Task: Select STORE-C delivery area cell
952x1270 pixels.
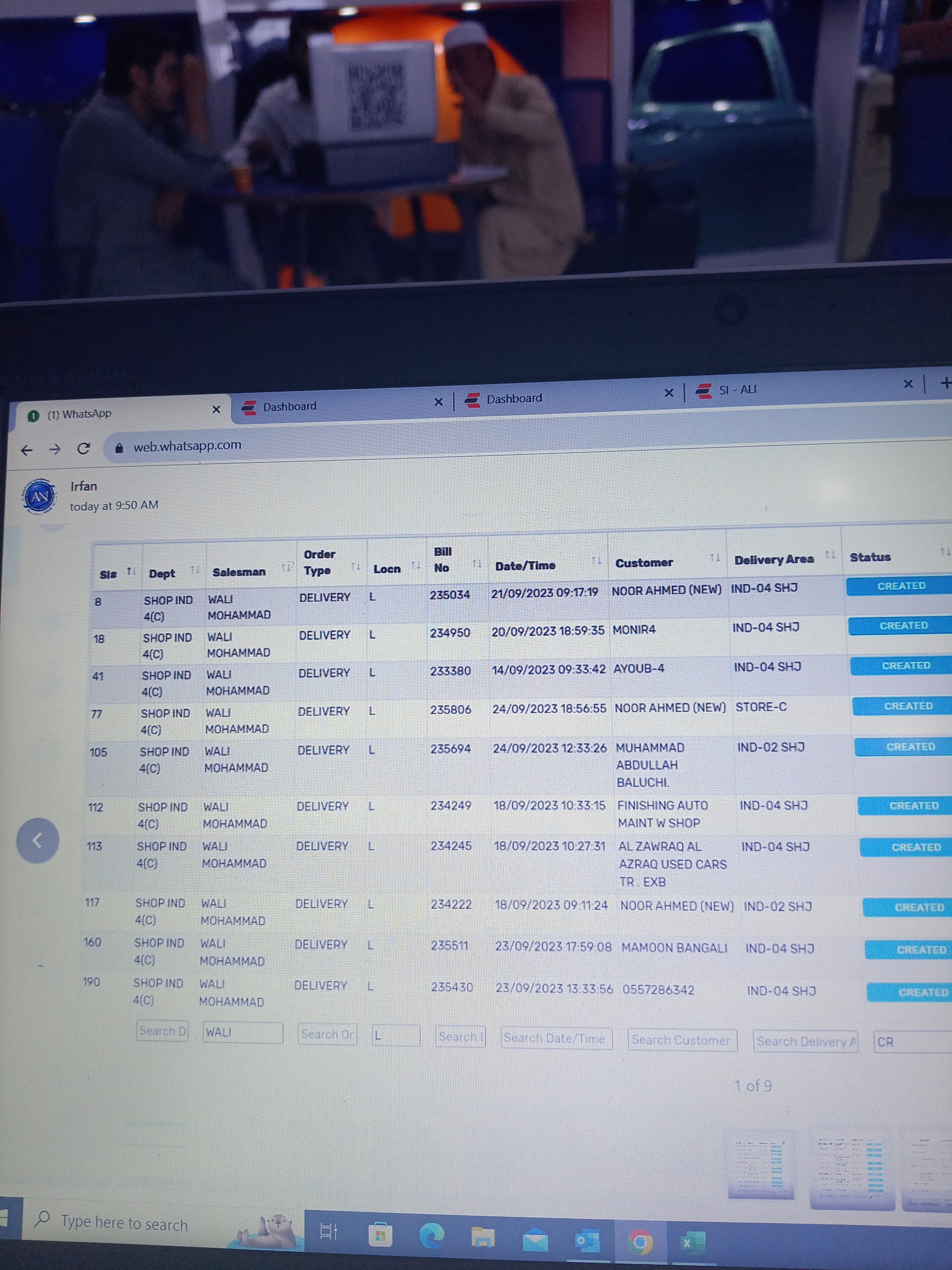Action: pos(761,707)
